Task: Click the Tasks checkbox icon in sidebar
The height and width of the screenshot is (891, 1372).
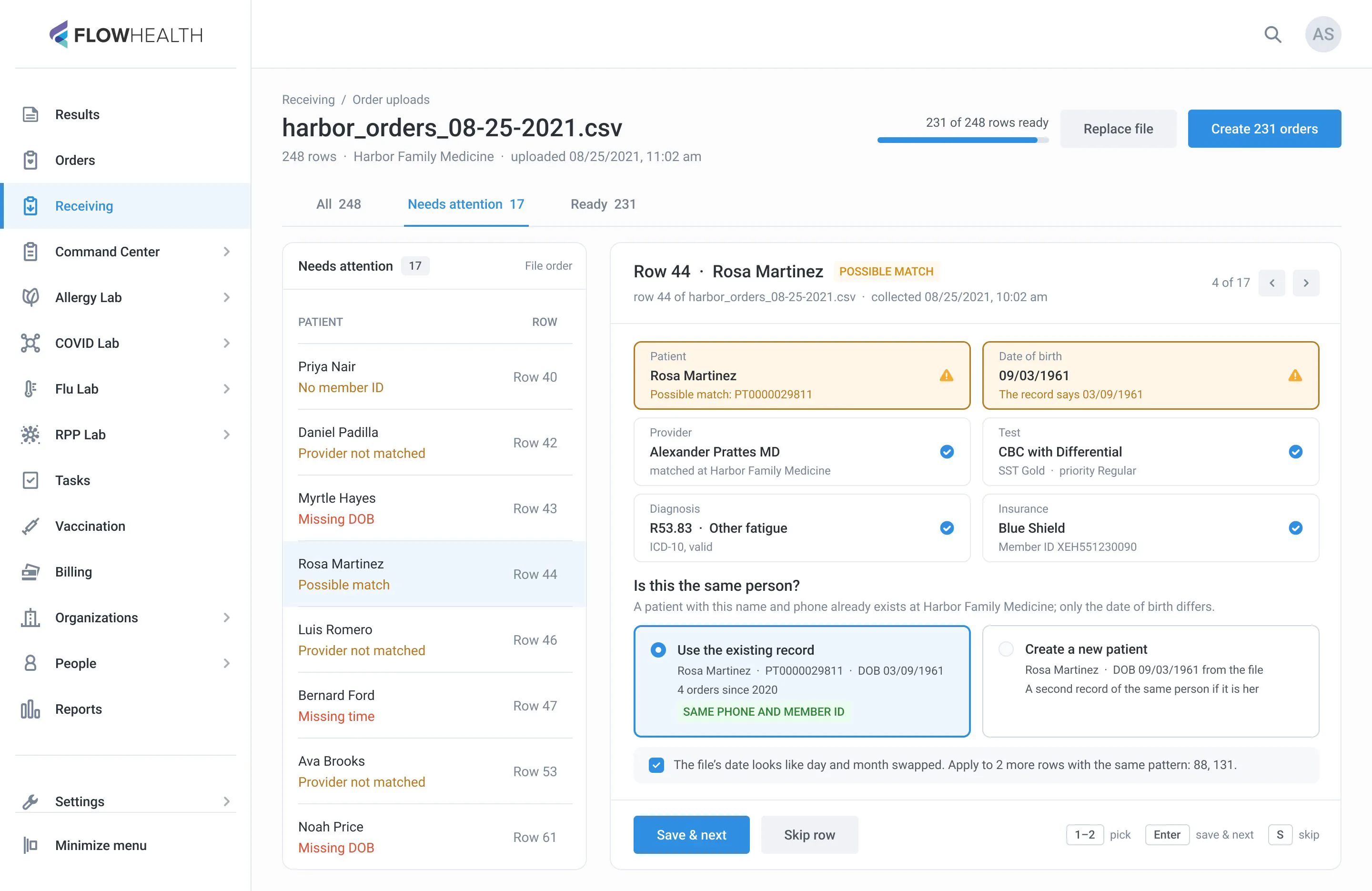Action: coord(30,480)
